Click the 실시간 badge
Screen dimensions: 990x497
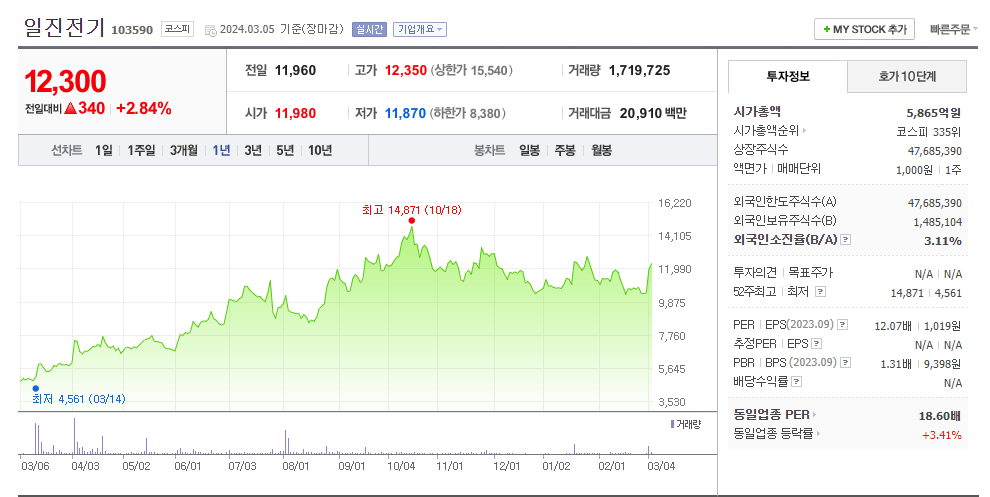[x=369, y=29]
